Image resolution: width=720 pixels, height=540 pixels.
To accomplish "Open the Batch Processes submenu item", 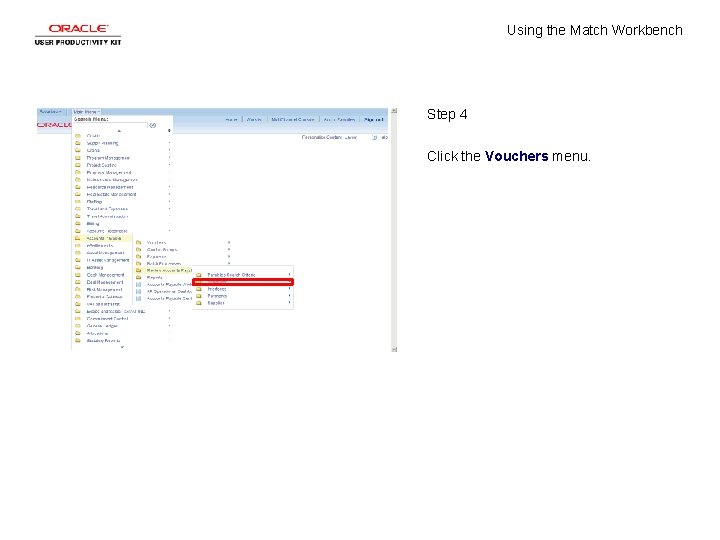I will (x=164, y=264).
